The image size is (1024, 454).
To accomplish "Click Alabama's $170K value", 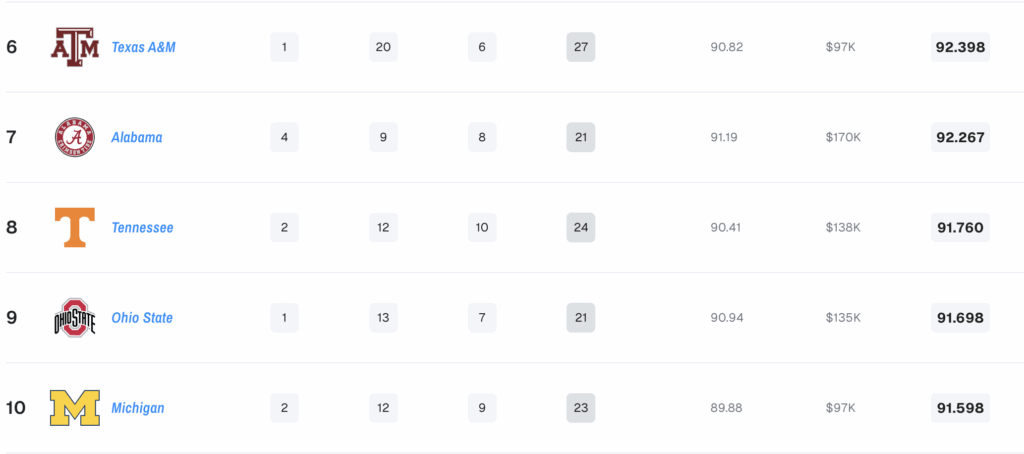I will [x=843, y=137].
